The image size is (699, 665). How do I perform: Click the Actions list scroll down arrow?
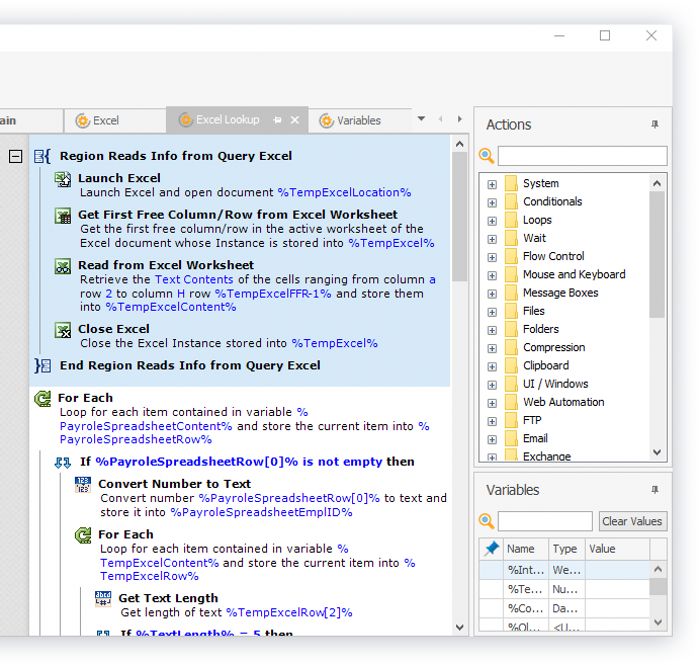[x=657, y=452]
